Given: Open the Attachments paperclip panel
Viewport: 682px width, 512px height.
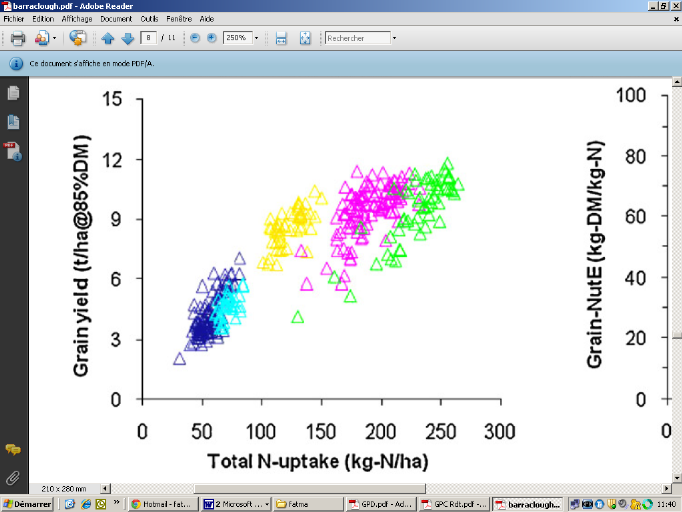Looking at the screenshot, I should pyautogui.click(x=14, y=477).
